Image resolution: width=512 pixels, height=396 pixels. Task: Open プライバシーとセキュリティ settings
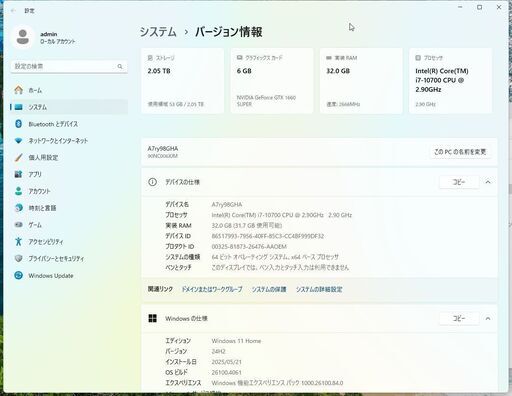(x=69, y=259)
